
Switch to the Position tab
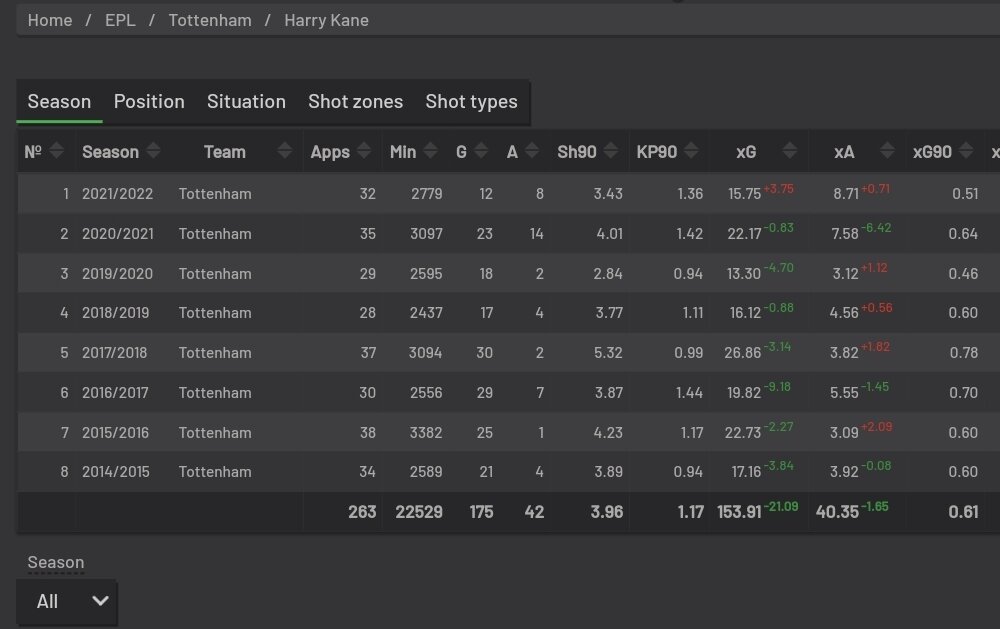coord(149,101)
